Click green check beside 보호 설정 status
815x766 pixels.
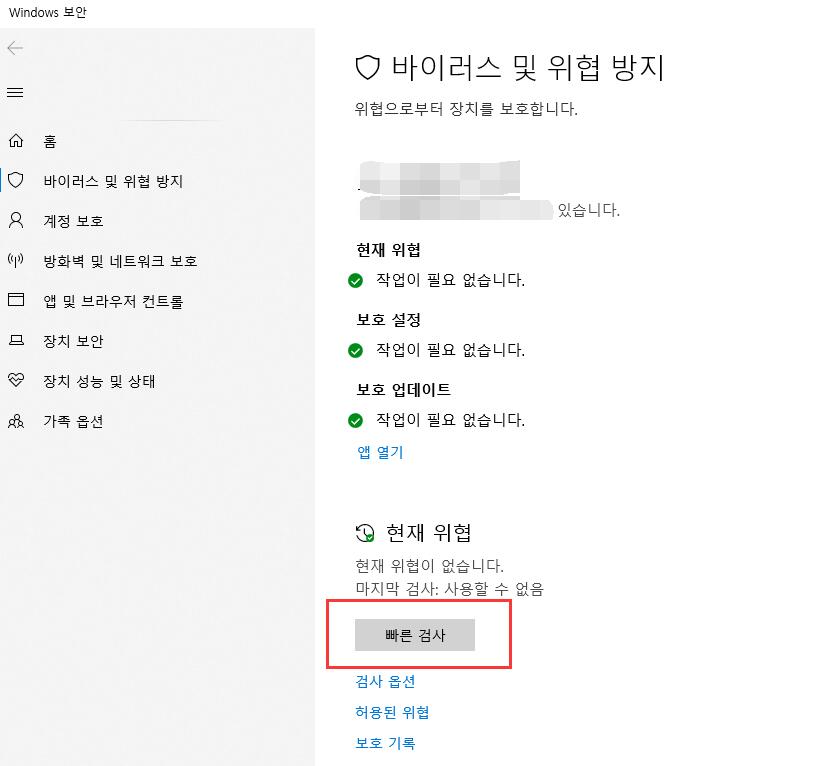[356, 351]
